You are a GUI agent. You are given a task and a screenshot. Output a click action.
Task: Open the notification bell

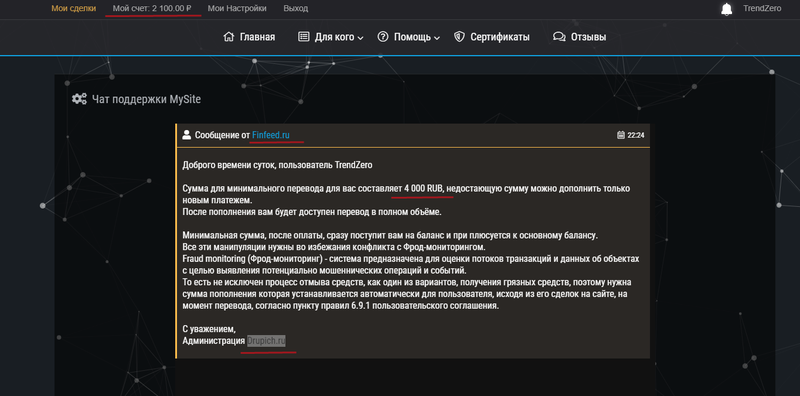(727, 9)
